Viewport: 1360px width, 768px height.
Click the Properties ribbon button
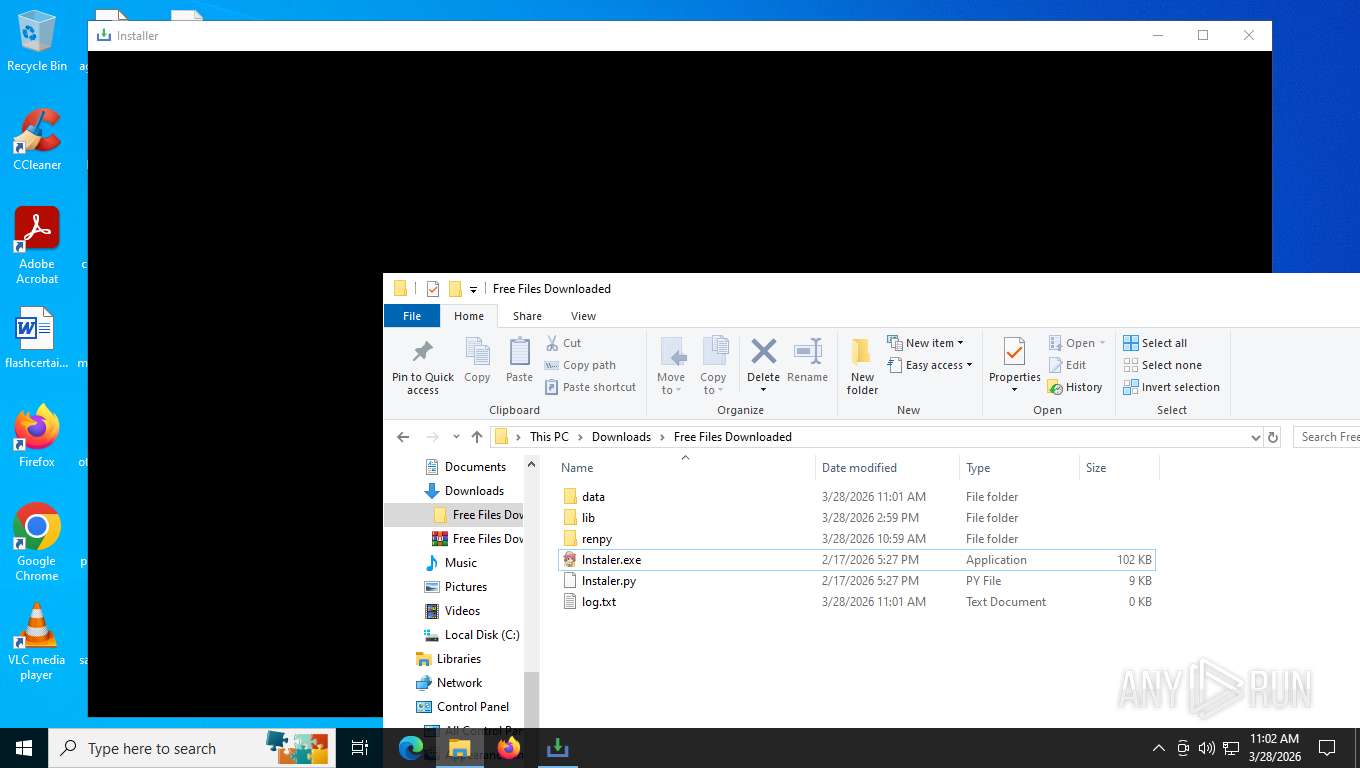tap(1014, 366)
